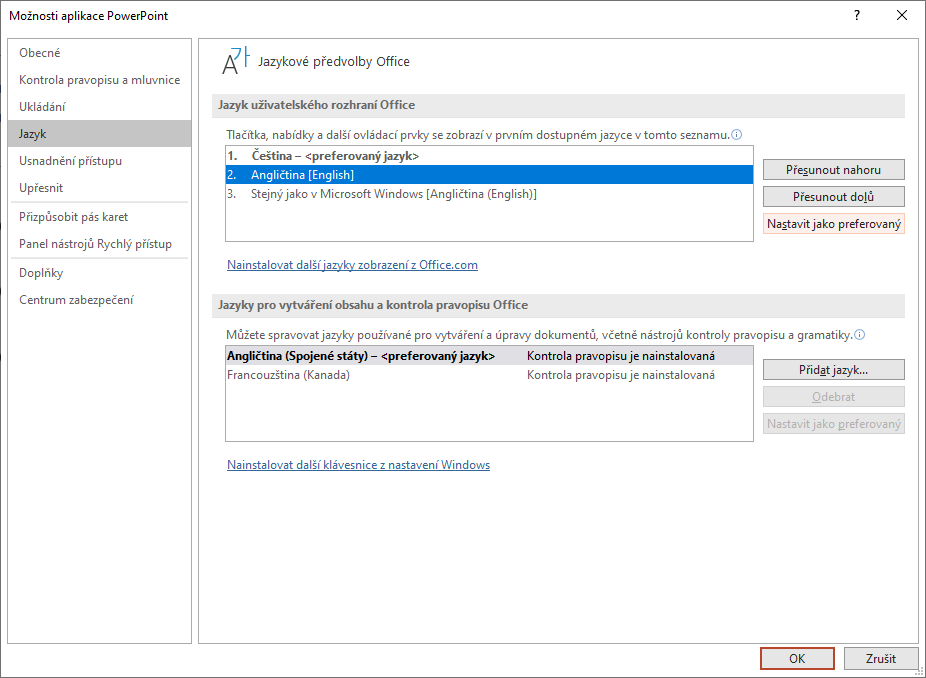Open the Obecné settings category
Viewport: 926px width, 678px height.
(x=40, y=53)
